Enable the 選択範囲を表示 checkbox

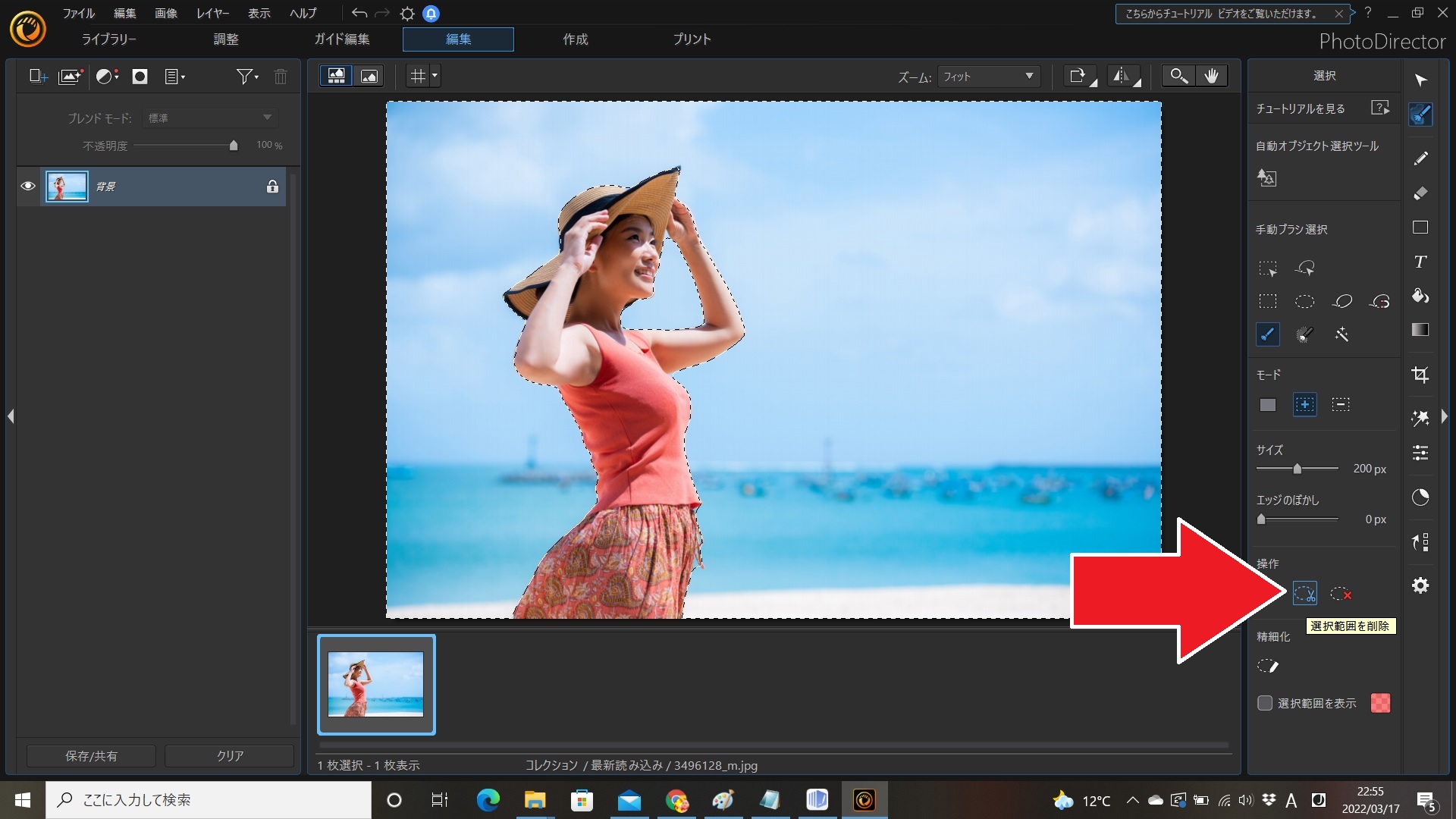1265,703
